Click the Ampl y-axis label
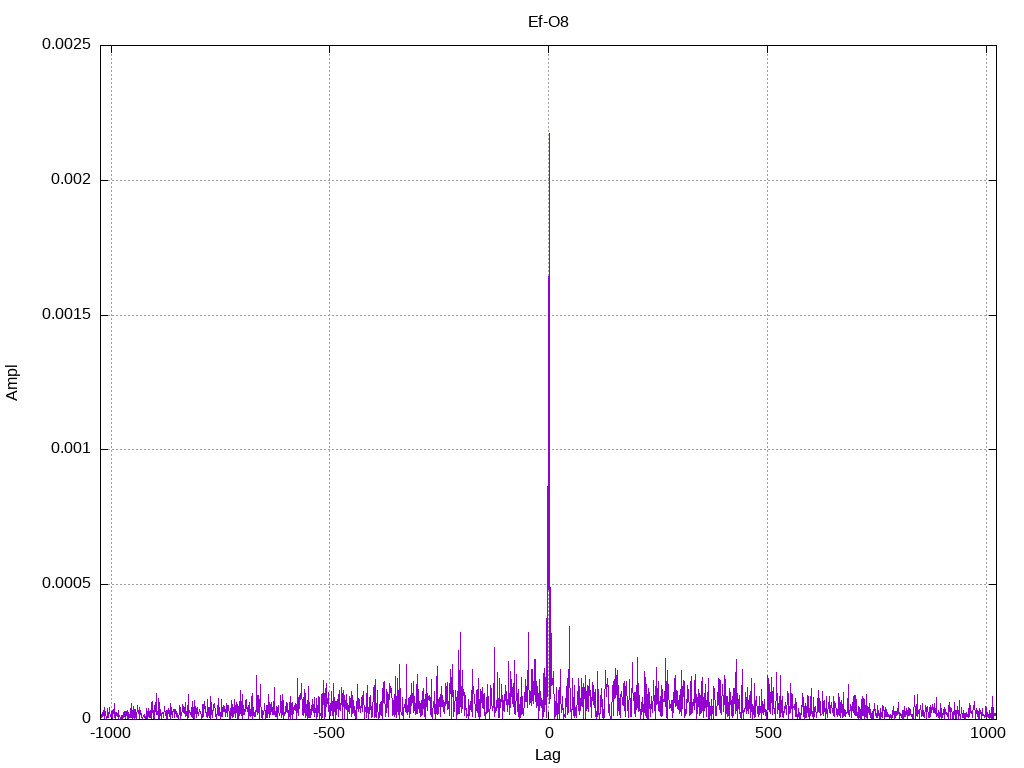Image resolution: width=1024 pixels, height=768 pixels. pos(12,382)
